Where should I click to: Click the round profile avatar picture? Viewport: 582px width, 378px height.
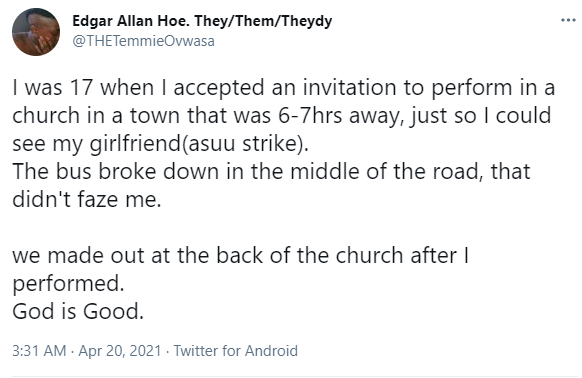tap(36, 32)
